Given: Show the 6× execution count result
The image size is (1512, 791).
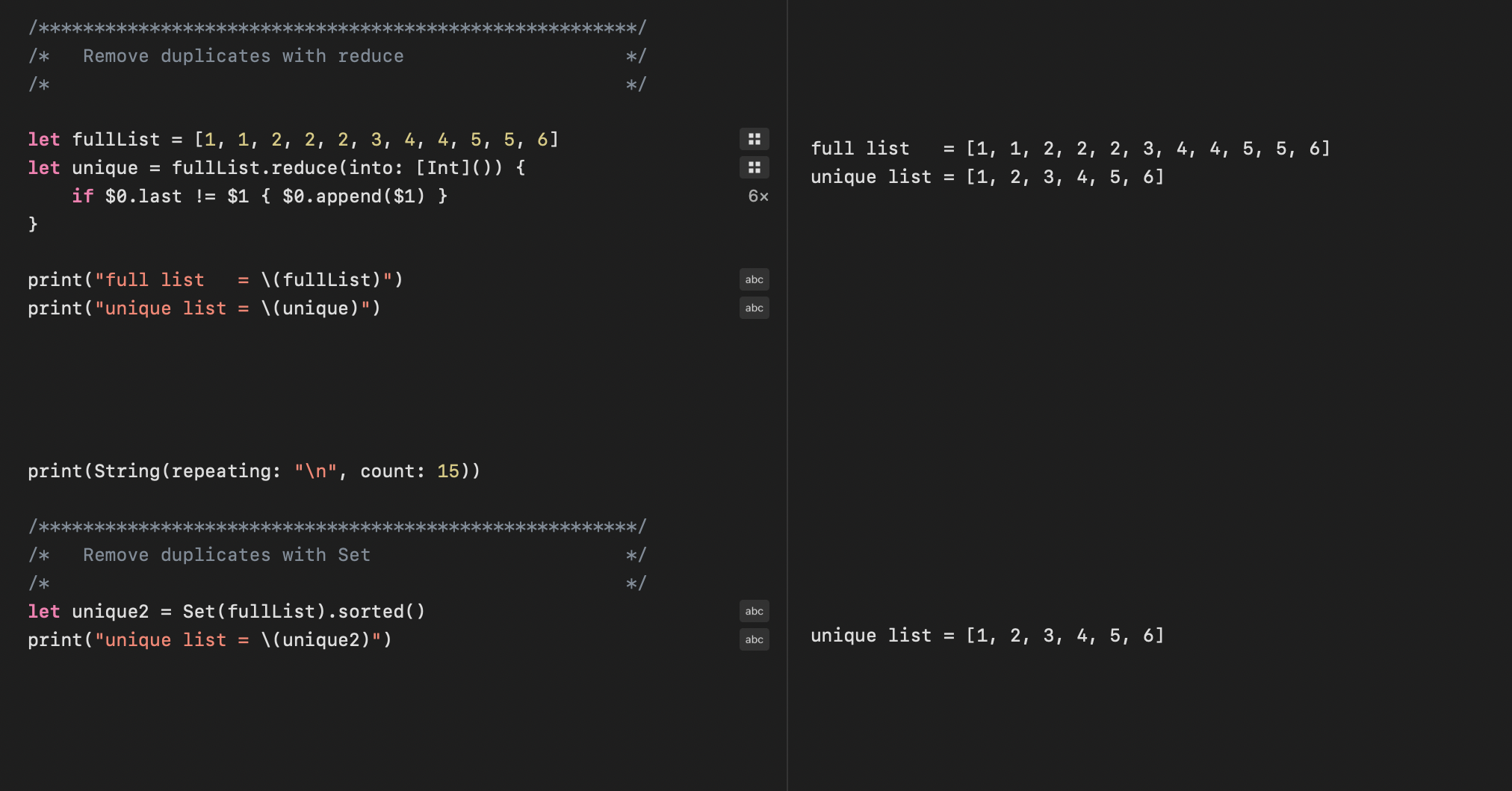Looking at the screenshot, I should click(x=758, y=196).
